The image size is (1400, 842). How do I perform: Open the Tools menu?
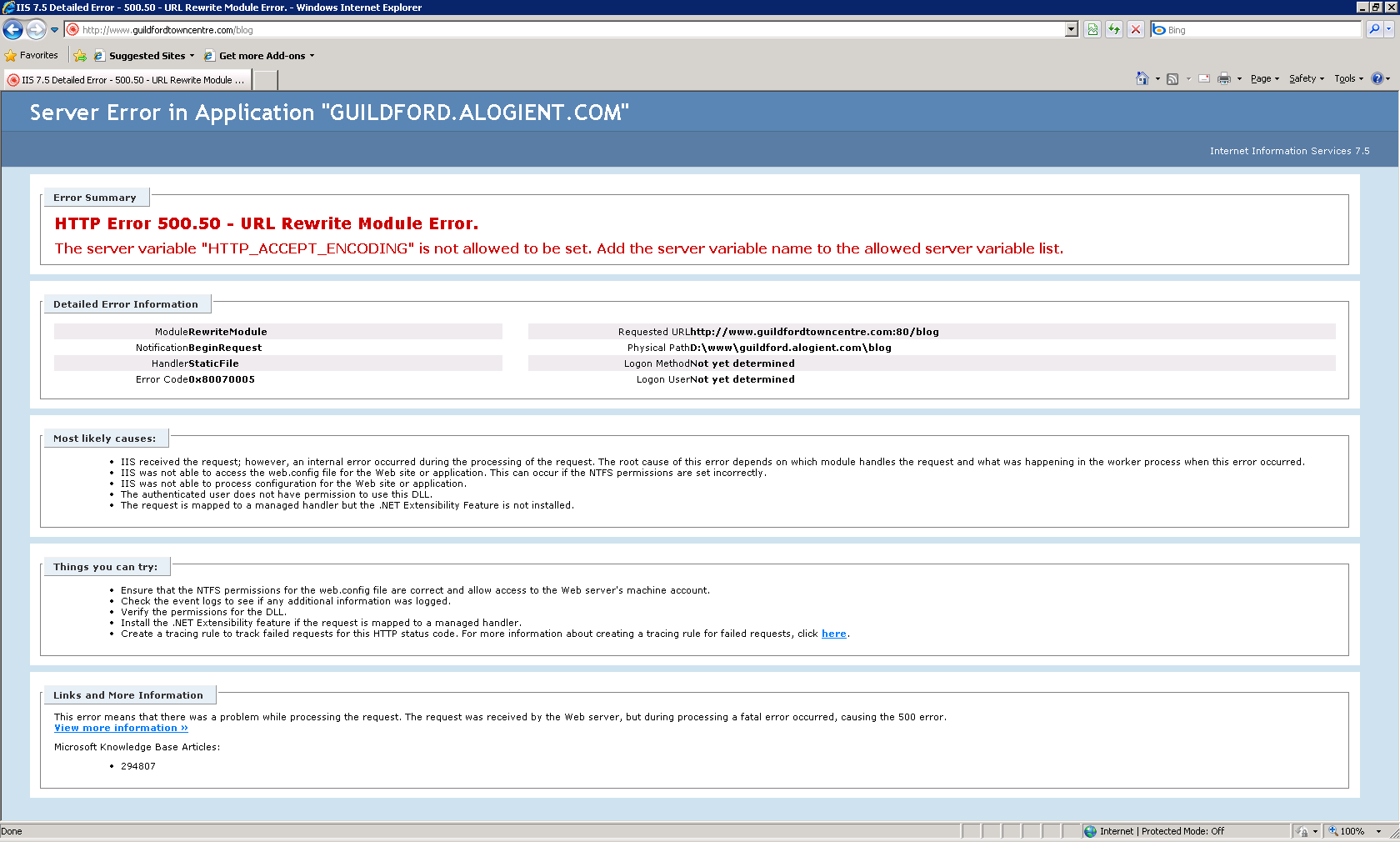(1348, 78)
